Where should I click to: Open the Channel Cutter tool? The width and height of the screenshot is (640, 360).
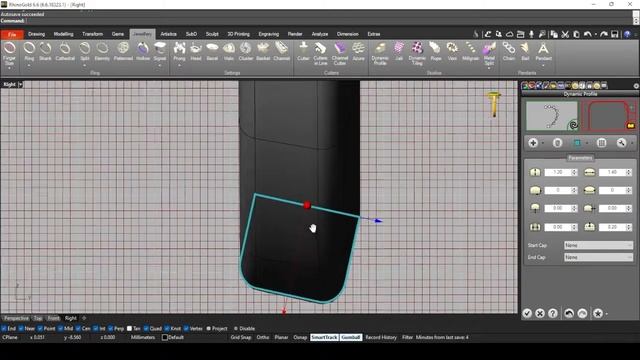(340, 53)
